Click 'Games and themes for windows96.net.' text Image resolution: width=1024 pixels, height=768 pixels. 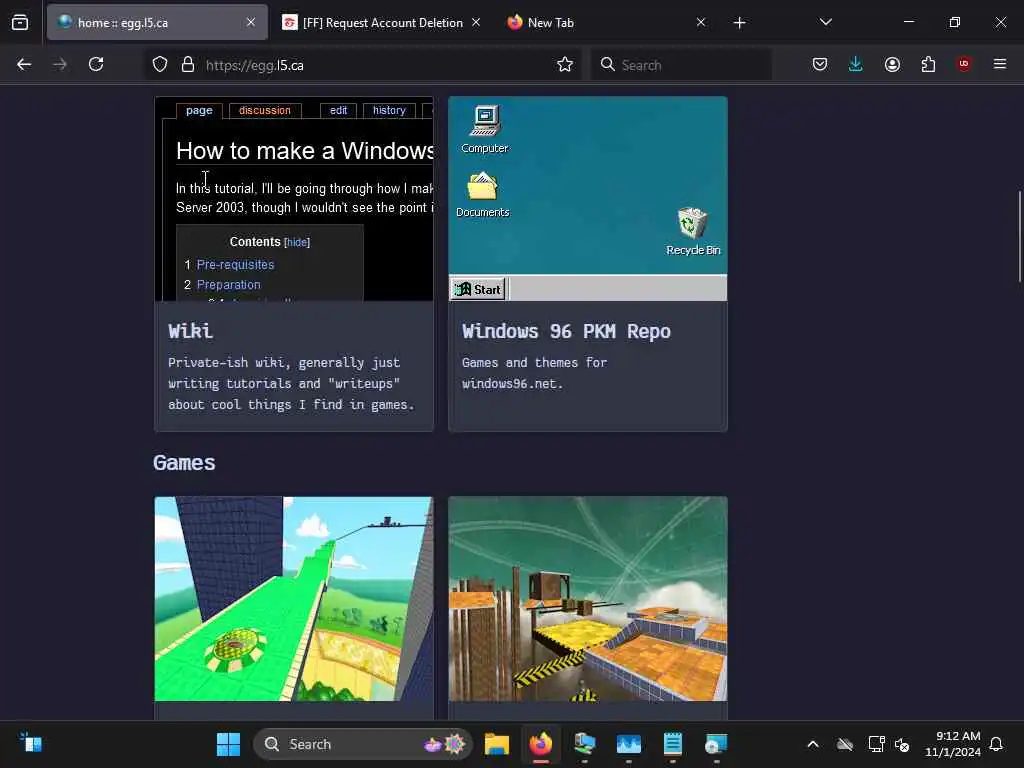[x=534, y=373]
